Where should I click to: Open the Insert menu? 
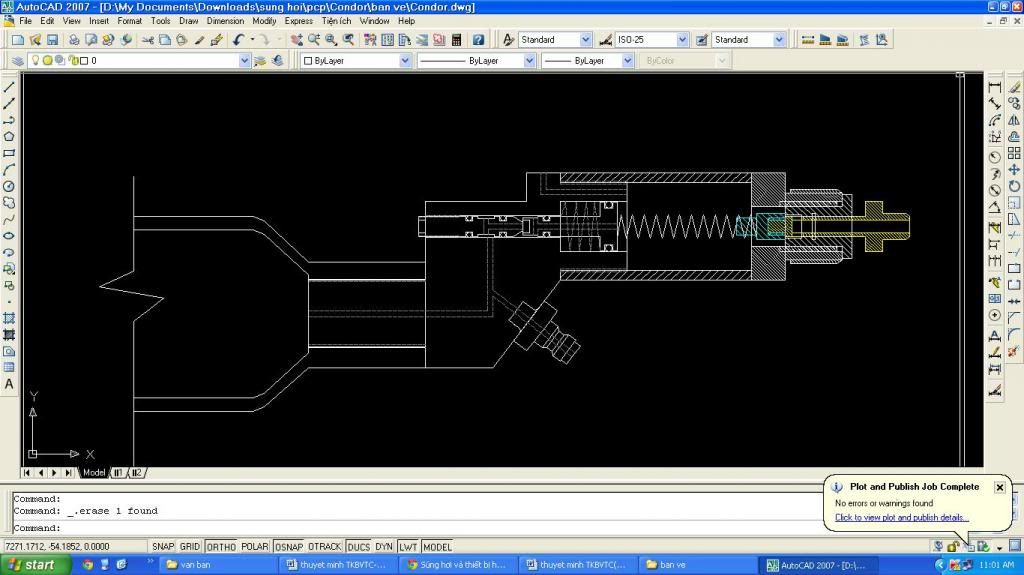(99, 21)
